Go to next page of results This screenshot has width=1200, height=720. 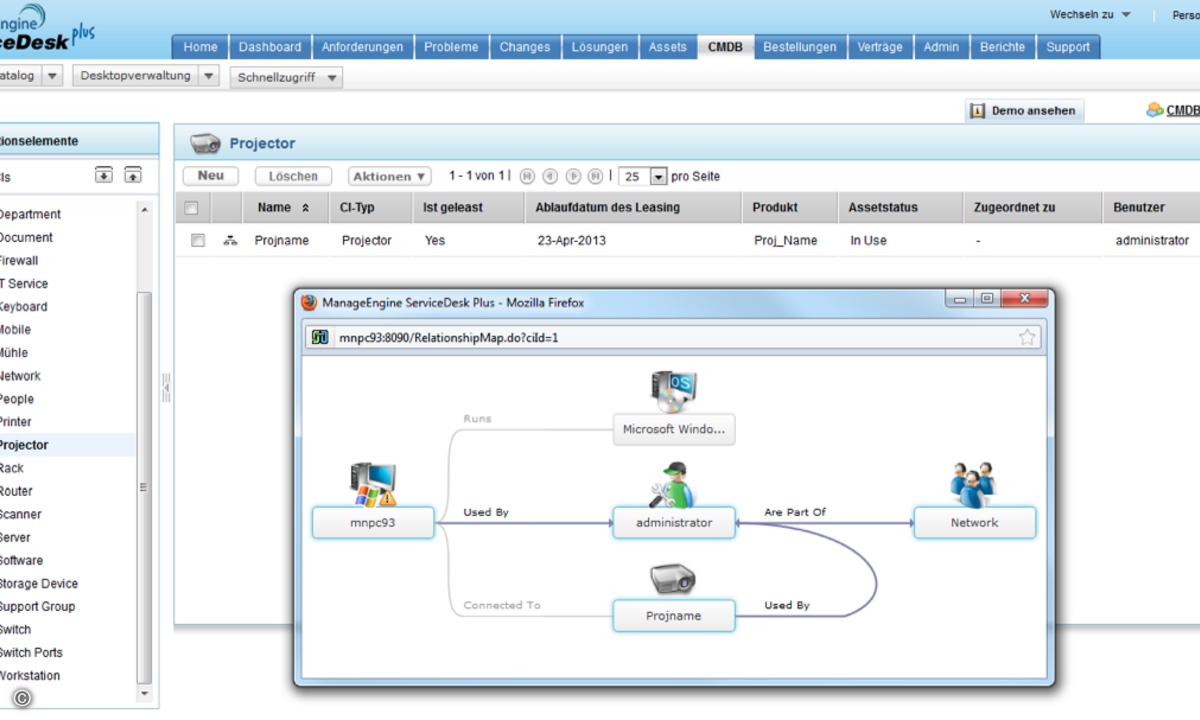(573, 176)
